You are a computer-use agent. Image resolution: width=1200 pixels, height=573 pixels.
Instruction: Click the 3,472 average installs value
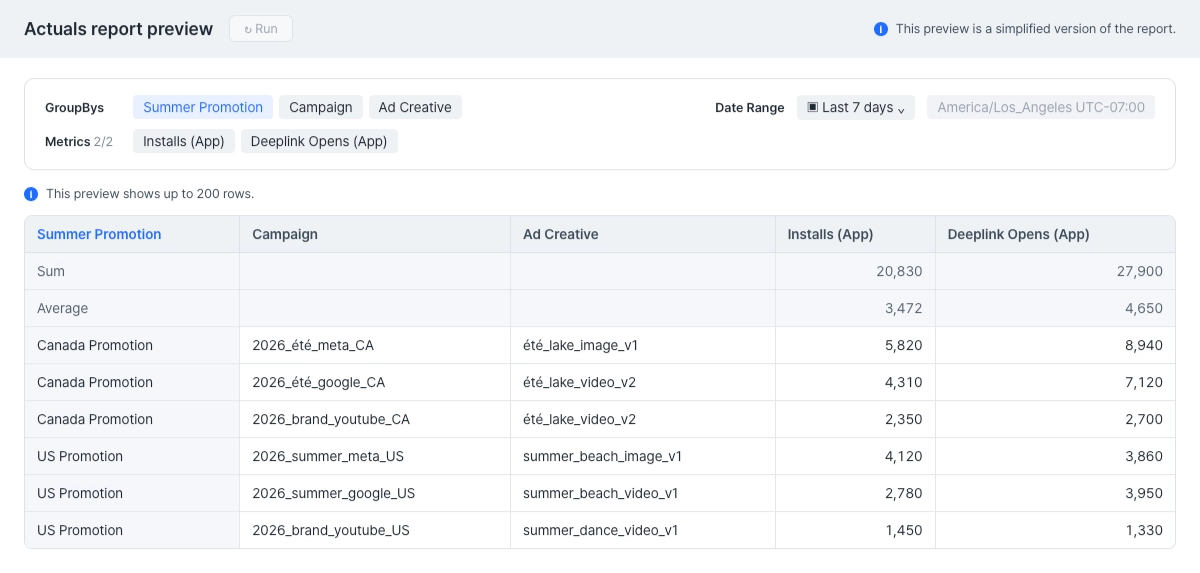[903, 308]
